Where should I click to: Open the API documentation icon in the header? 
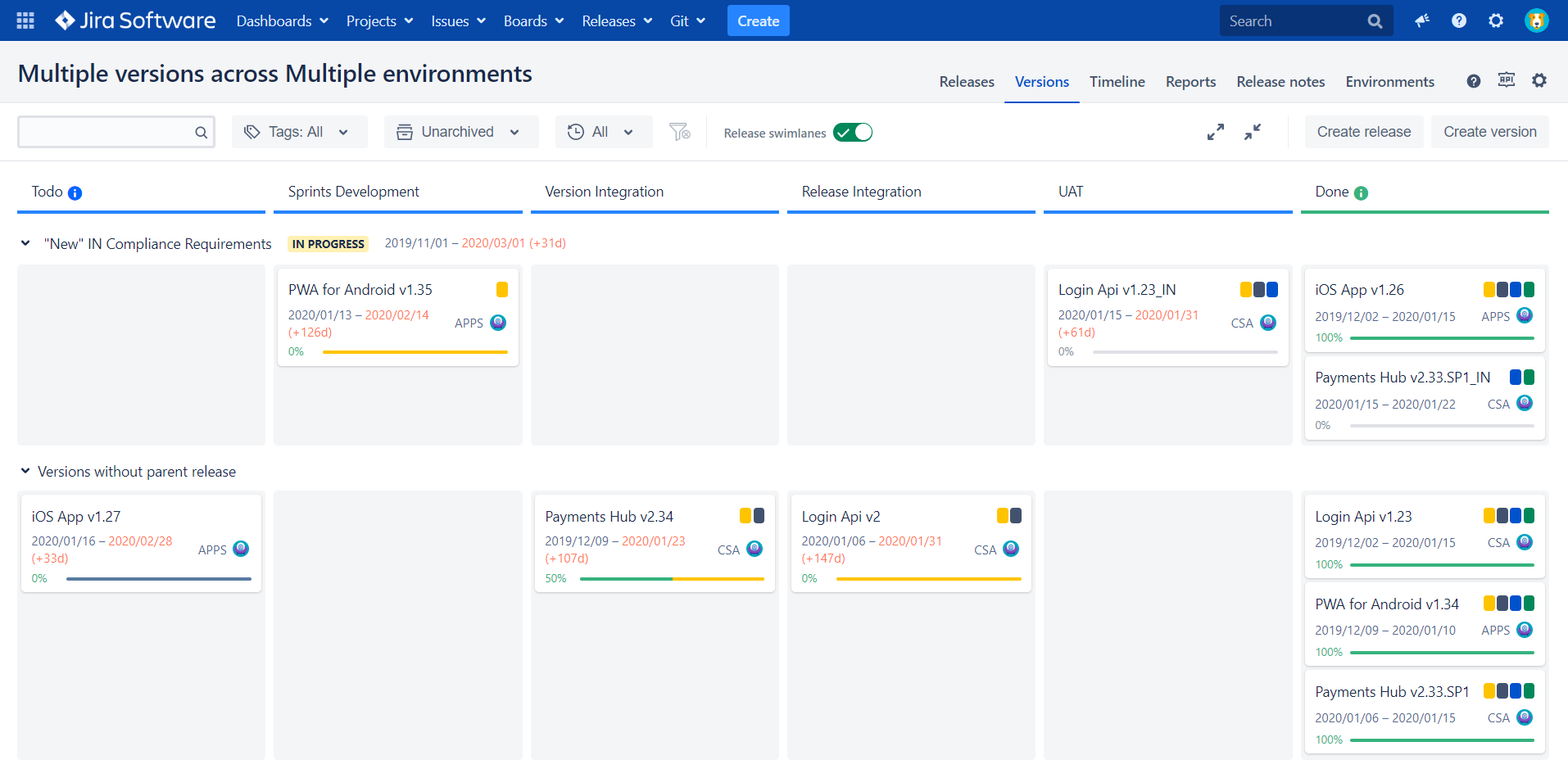point(1506,81)
